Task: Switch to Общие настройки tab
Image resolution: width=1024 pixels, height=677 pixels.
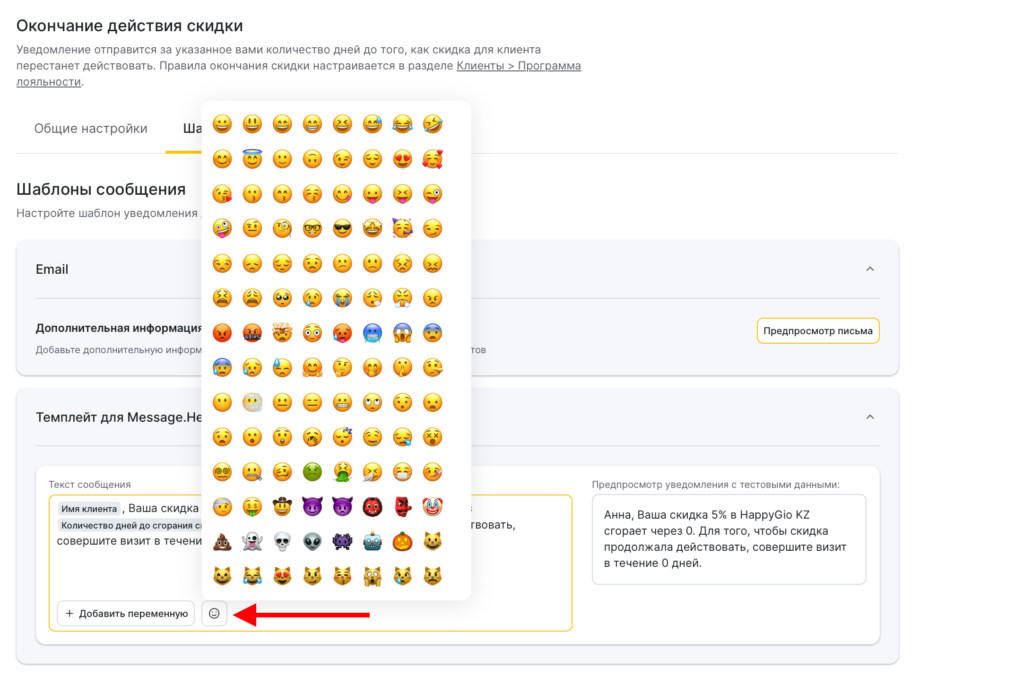Action: (x=91, y=128)
